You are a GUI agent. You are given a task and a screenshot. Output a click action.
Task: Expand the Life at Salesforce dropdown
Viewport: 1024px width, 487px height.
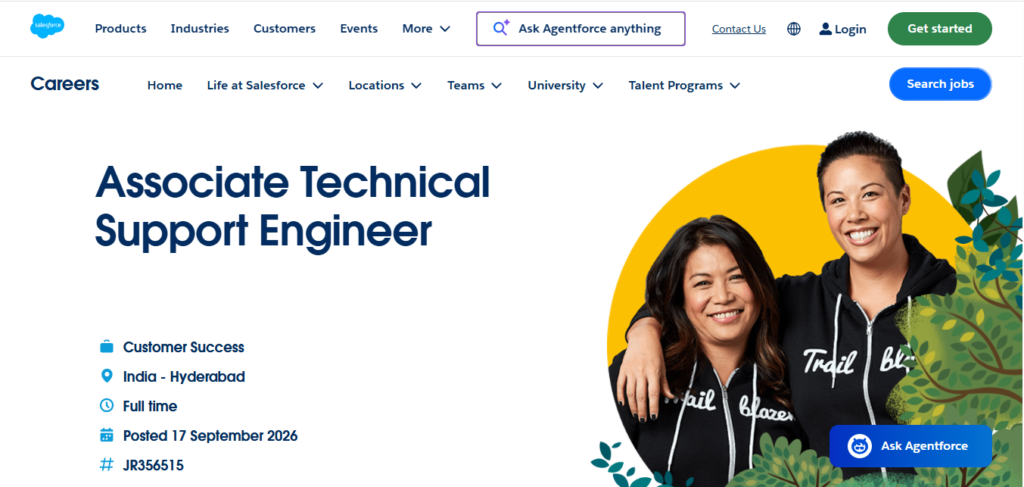click(x=318, y=86)
